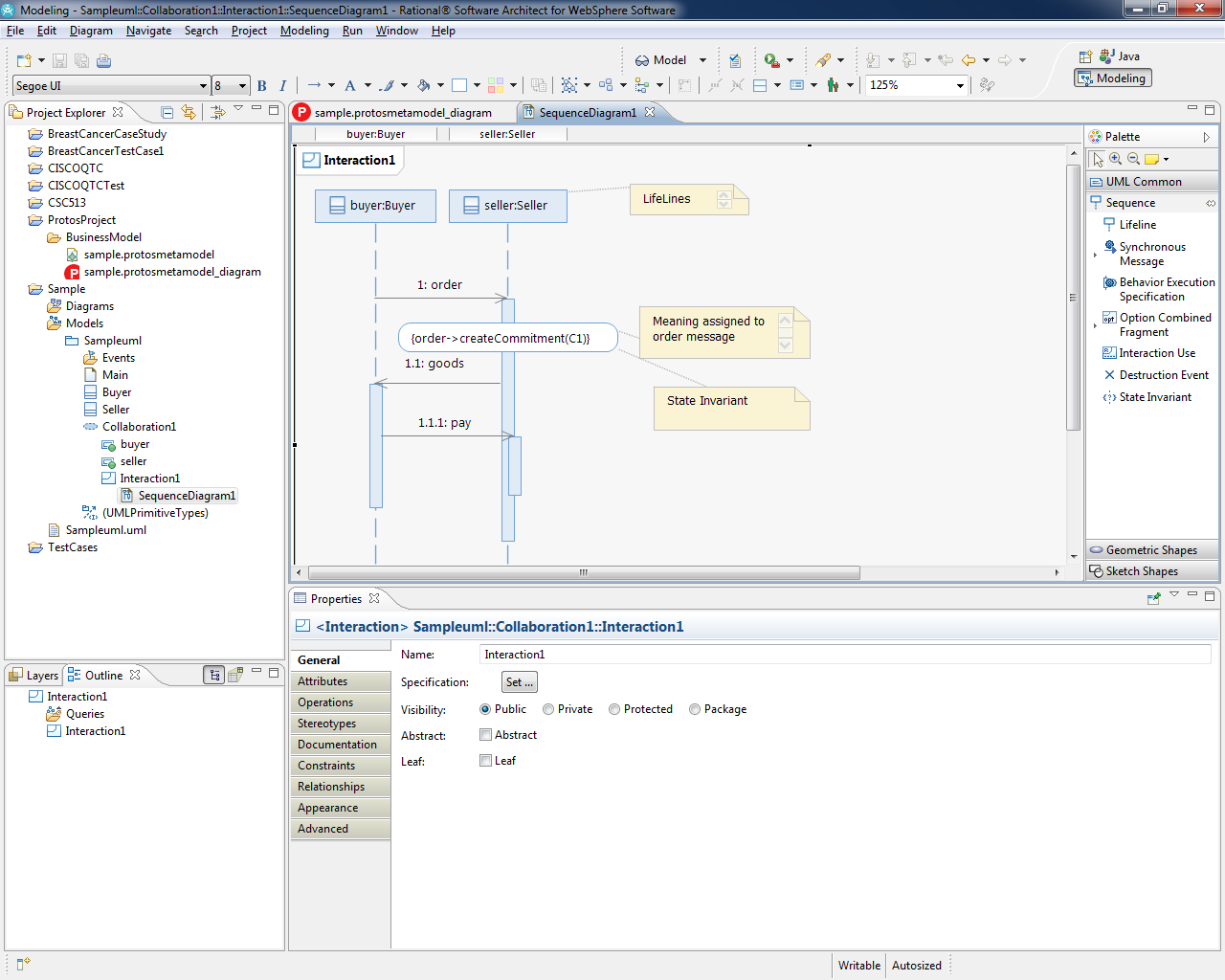Click the Pin Properties view icon
This screenshot has height=980, width=1225.
point(1154,598)
